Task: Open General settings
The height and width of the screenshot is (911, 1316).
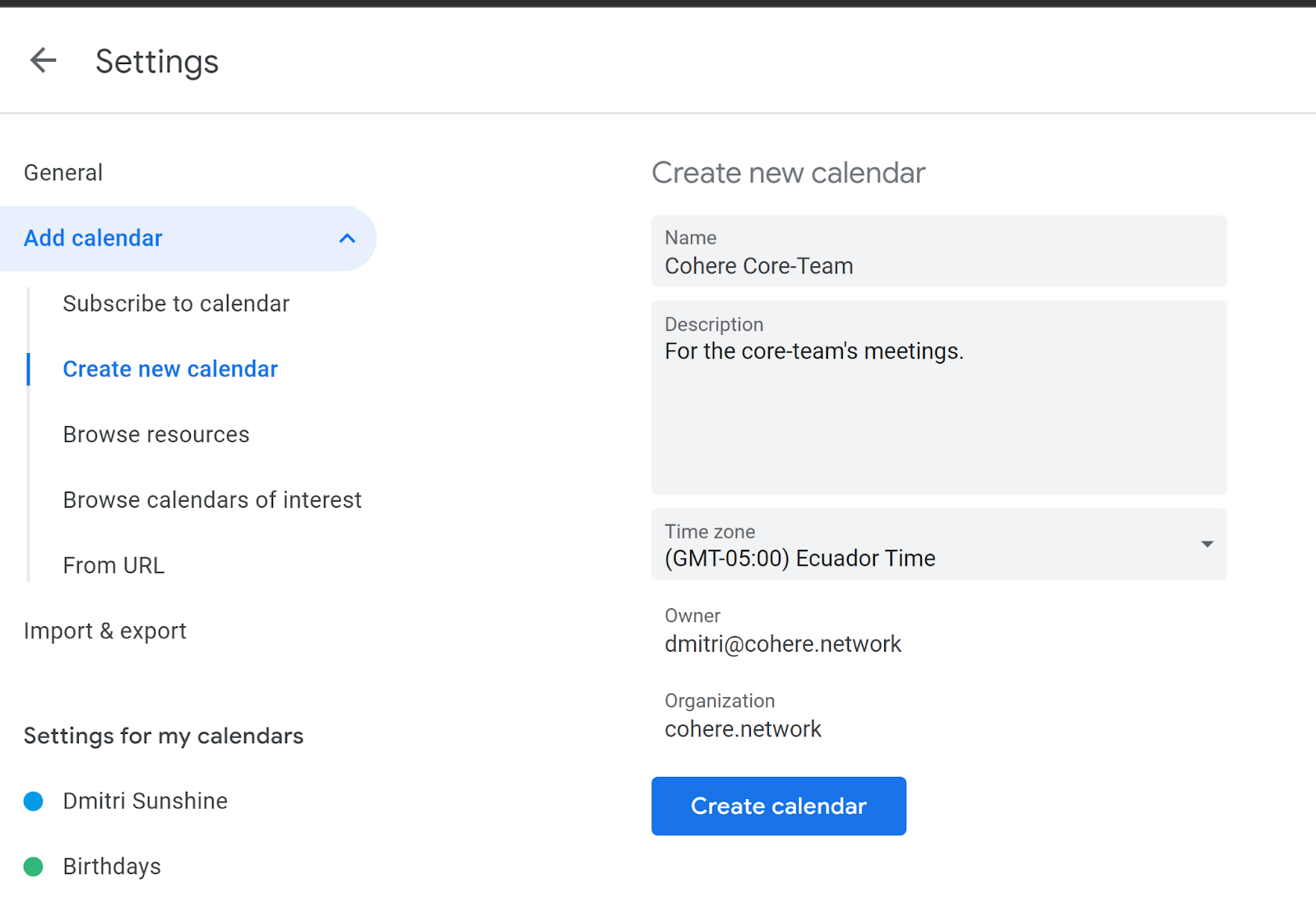Action: pyautogui.click(x=63, y=173)
